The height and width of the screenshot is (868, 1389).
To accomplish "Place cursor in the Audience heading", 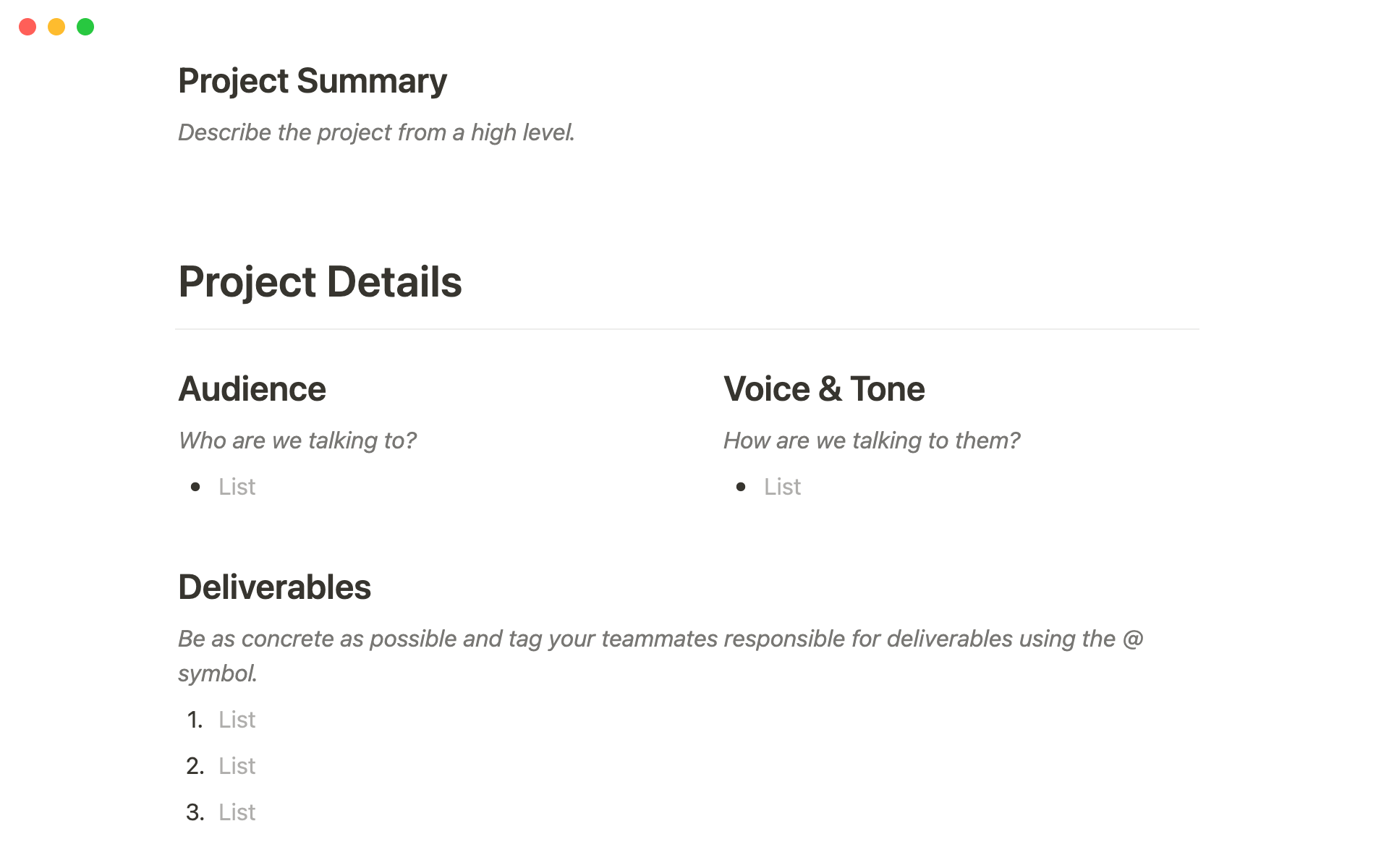I will point(252,389).
